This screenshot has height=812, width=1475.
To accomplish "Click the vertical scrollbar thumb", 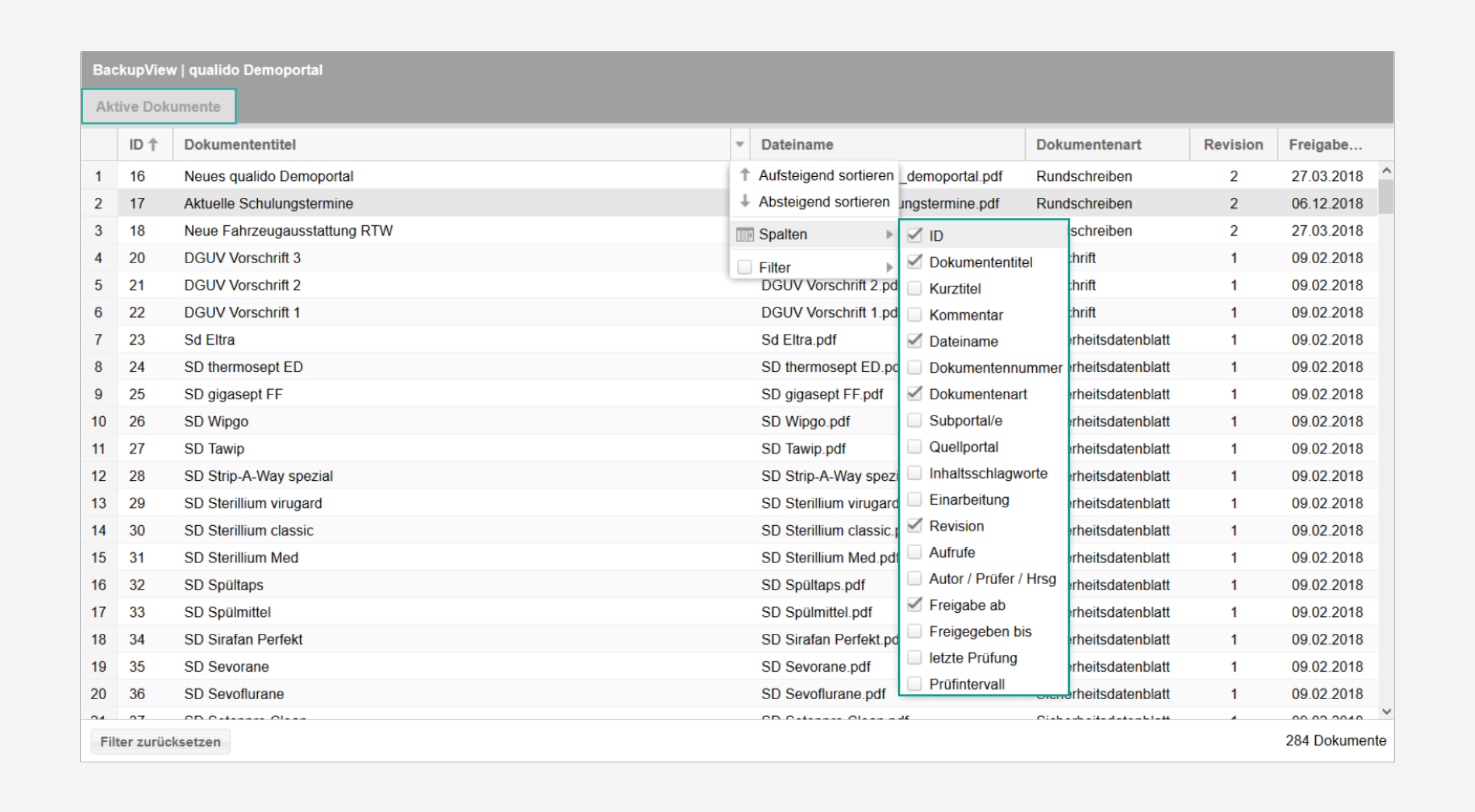I will [1386, 197].
